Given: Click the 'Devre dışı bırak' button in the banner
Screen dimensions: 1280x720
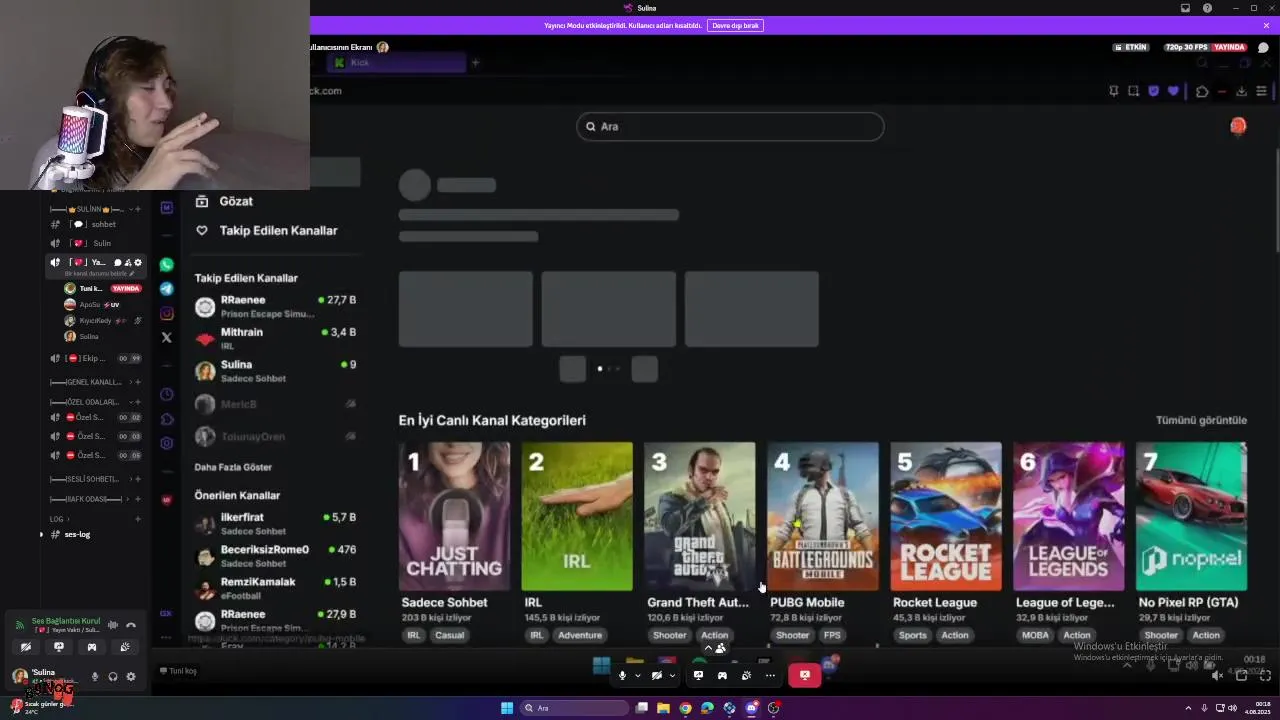Looking at the screenshot, I should [x=735, y=25].
